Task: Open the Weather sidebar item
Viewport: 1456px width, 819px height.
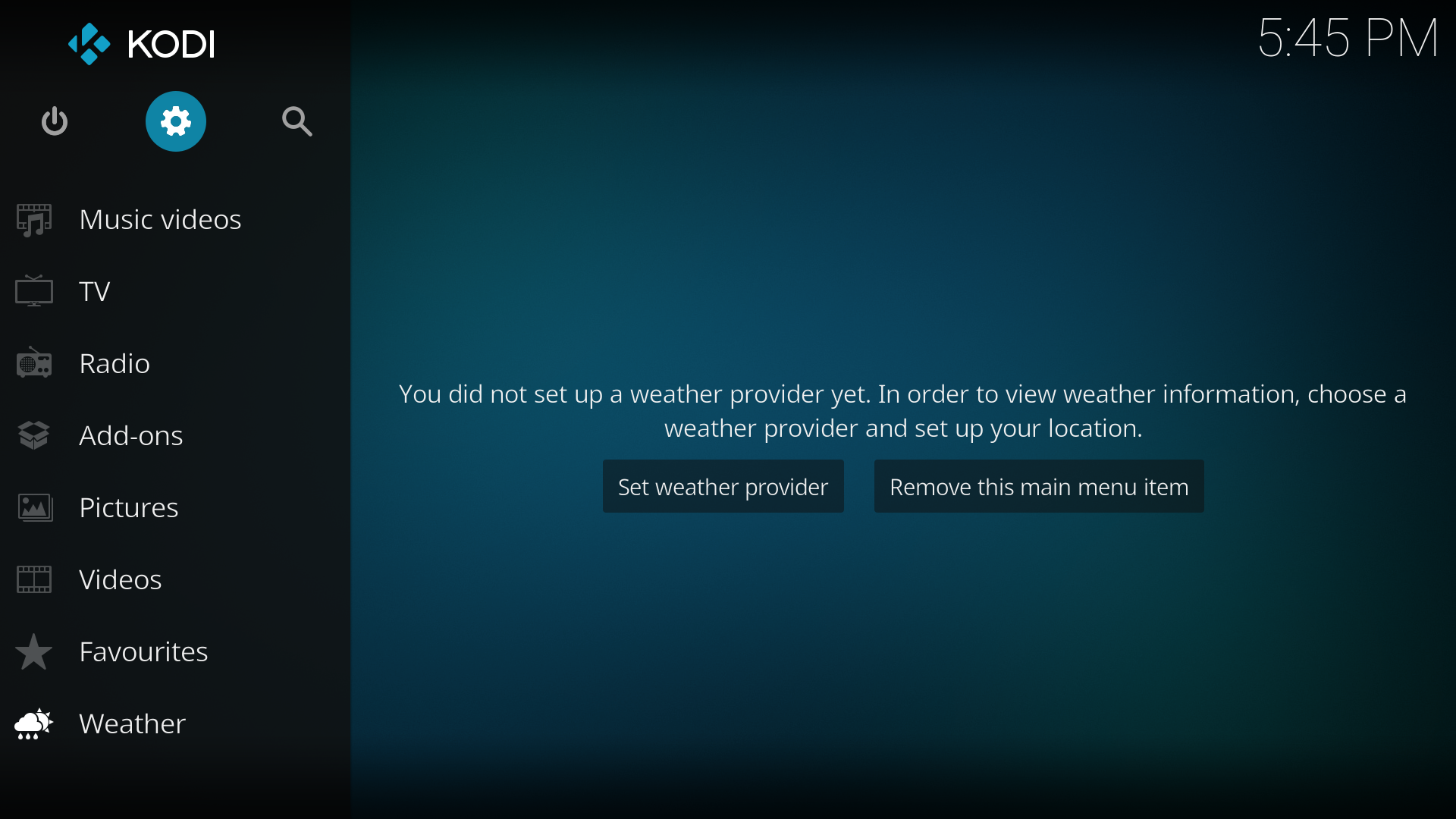Action: (x=132, y=723)
